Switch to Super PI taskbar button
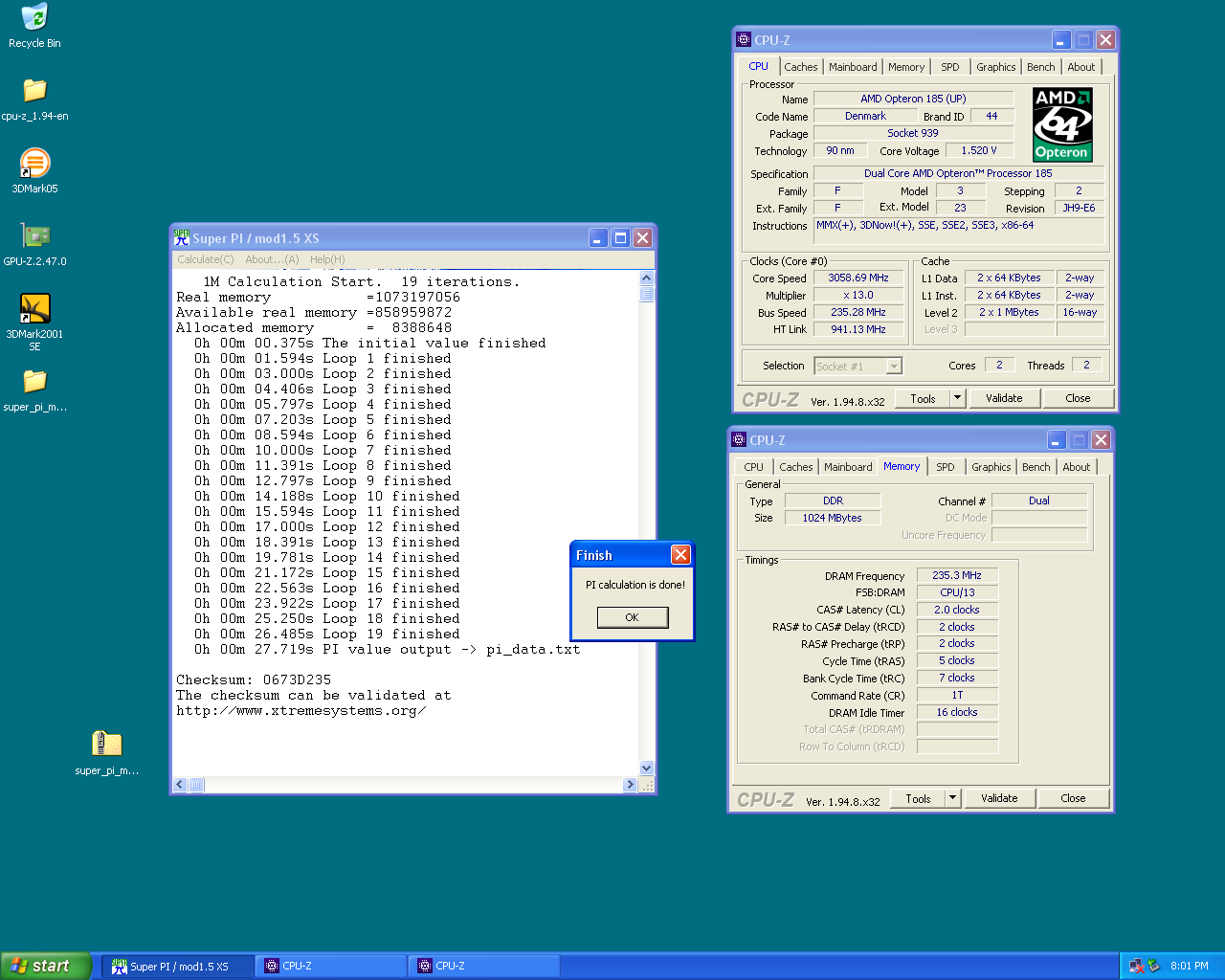Viewport: 1225px width, 980px height. pyautogui.click(x=179, y=967)
